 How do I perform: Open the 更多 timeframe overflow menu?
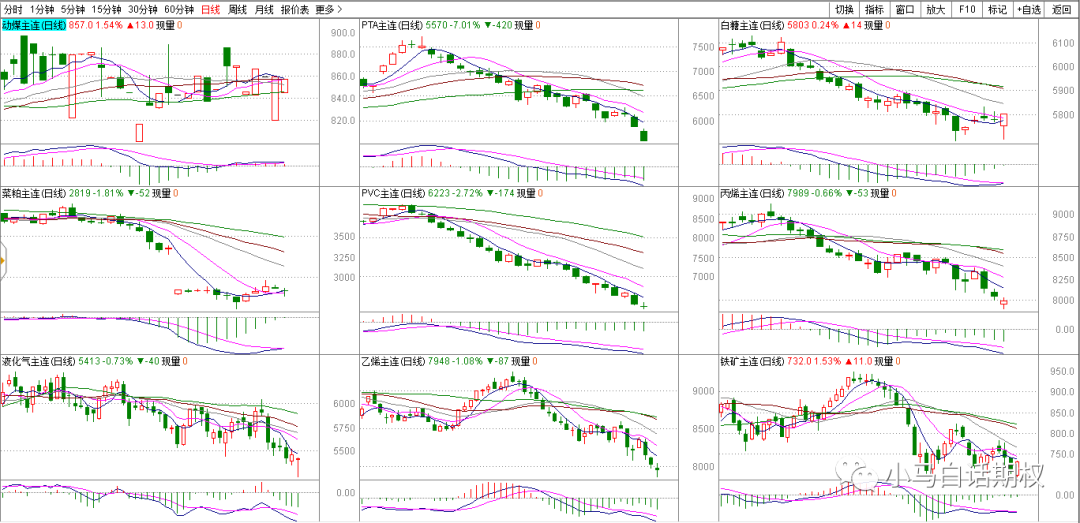[x=328, y=9]
